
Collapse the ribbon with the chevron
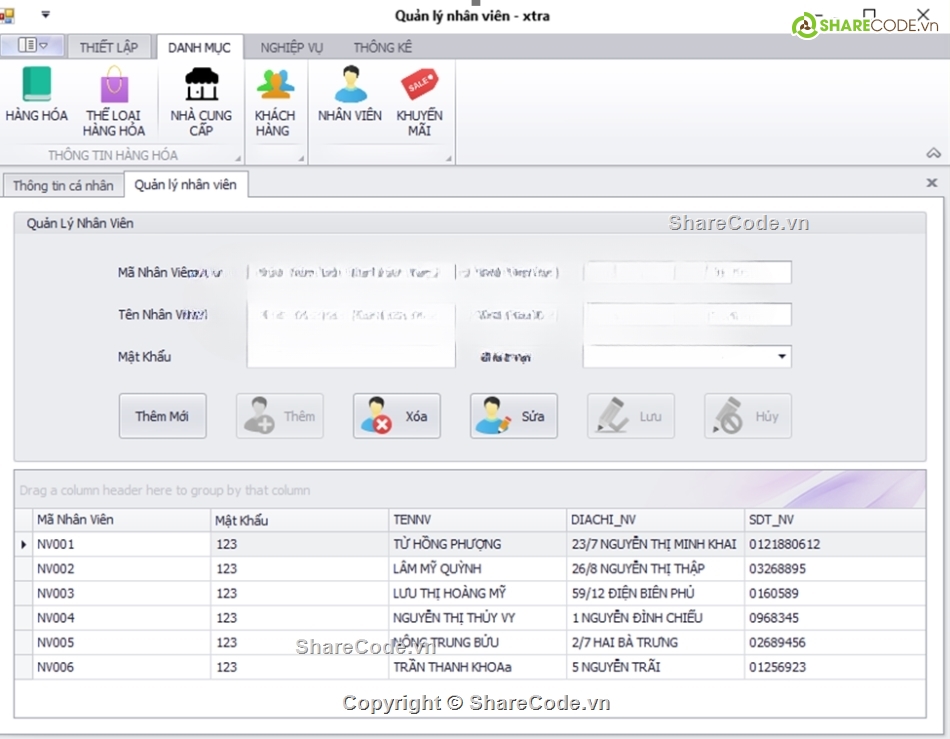(933, 153)
